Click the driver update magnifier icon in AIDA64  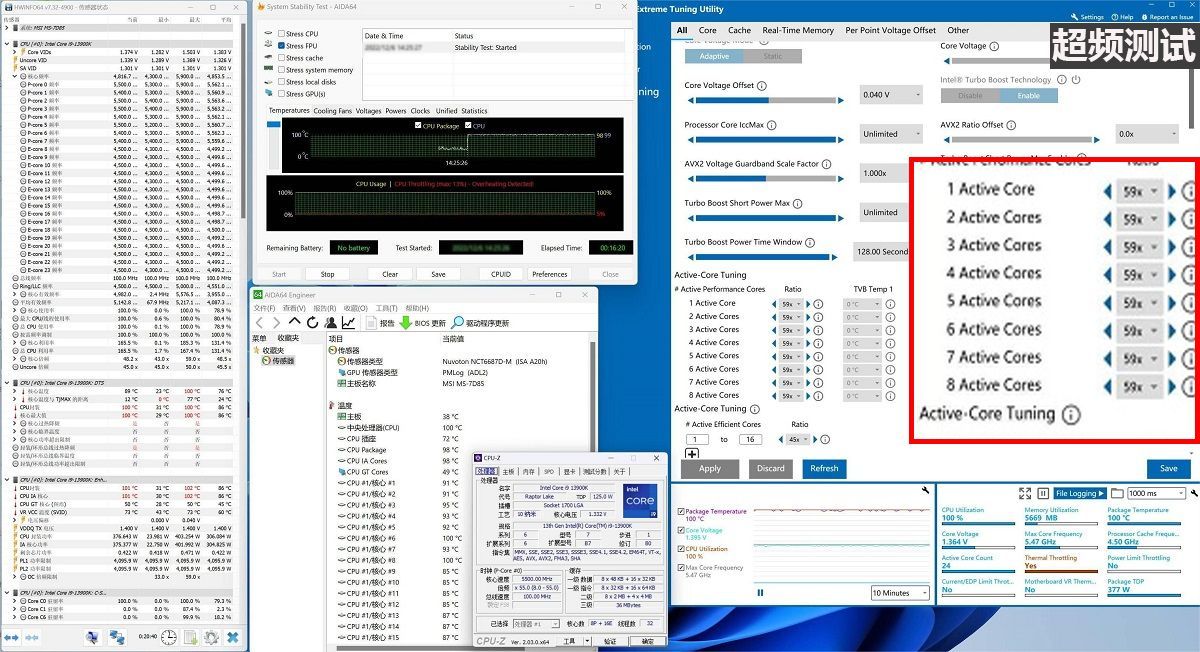(456, 320)
